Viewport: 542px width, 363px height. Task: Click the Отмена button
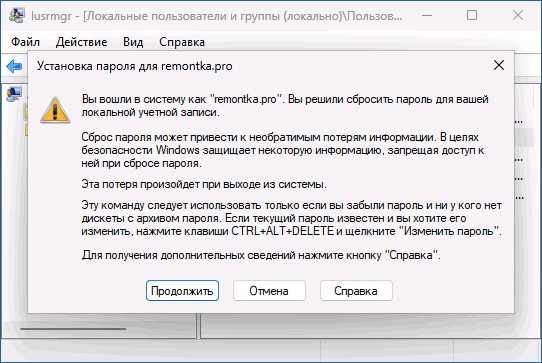tap(269, 291)
